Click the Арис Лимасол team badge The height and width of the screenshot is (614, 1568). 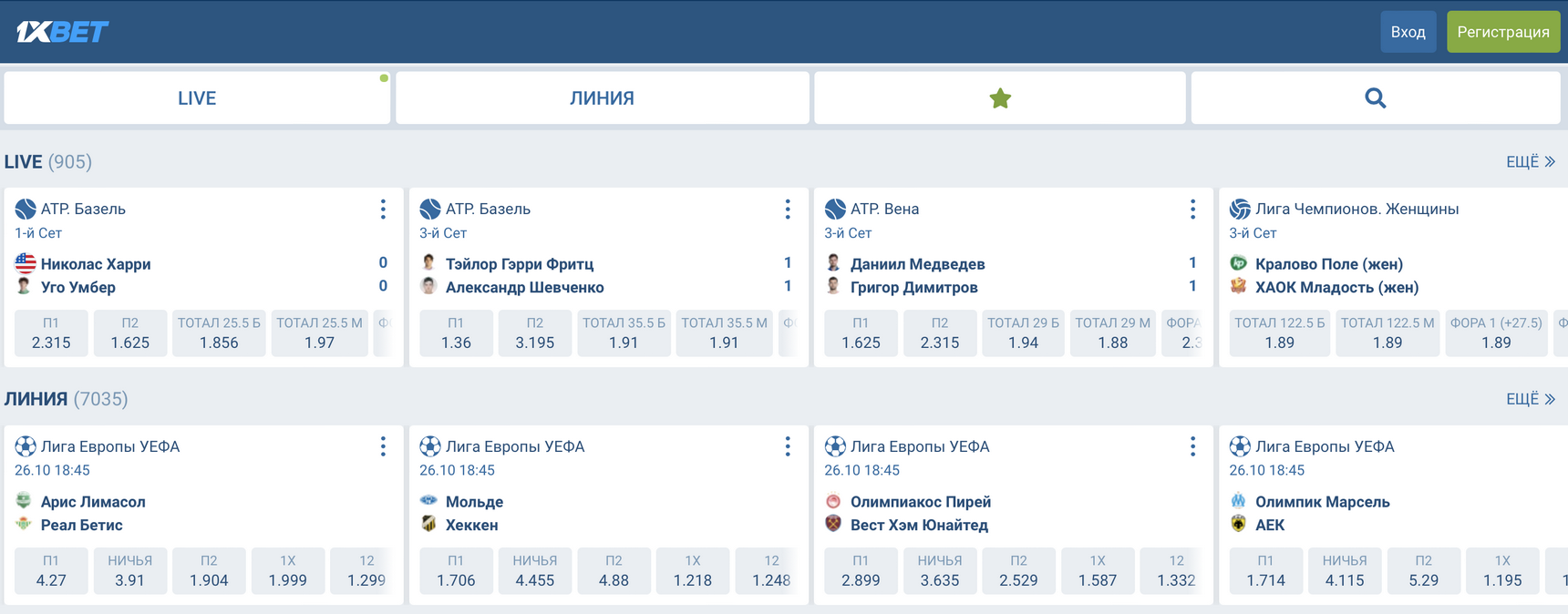25,501
